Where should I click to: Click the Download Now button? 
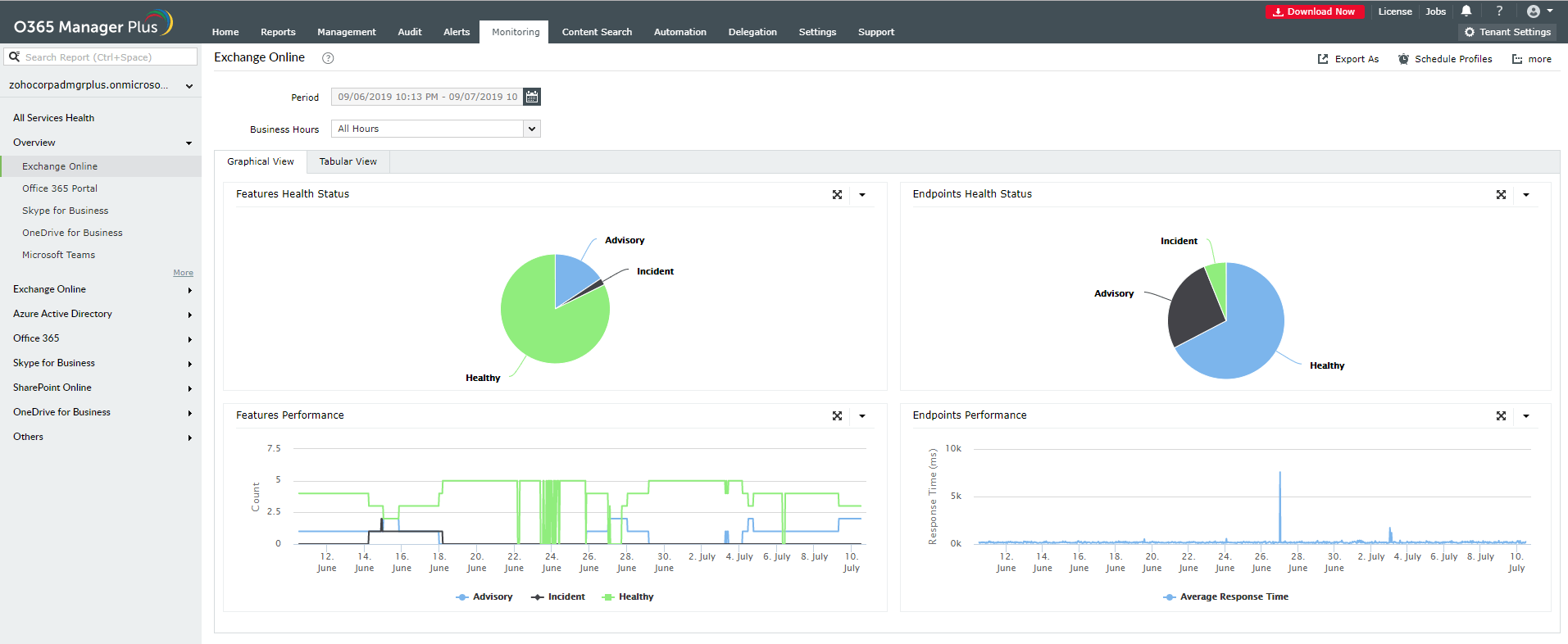(1315, 11)
